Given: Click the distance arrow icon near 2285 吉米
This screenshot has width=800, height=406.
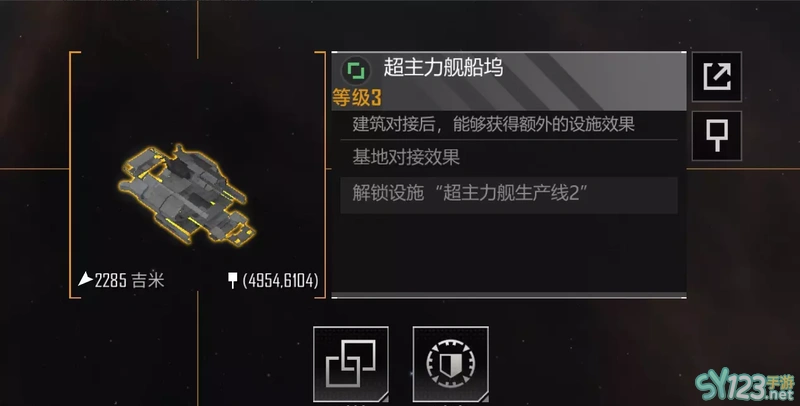Looking at the screenshot, I should coord(85,279).
